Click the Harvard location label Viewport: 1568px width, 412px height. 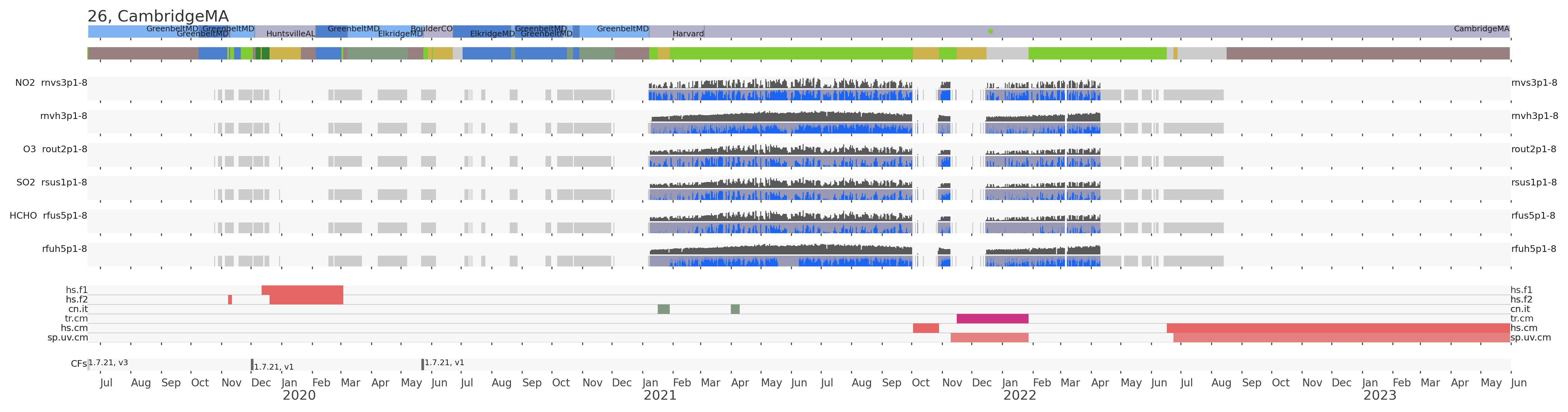click(x=688, y=34)
